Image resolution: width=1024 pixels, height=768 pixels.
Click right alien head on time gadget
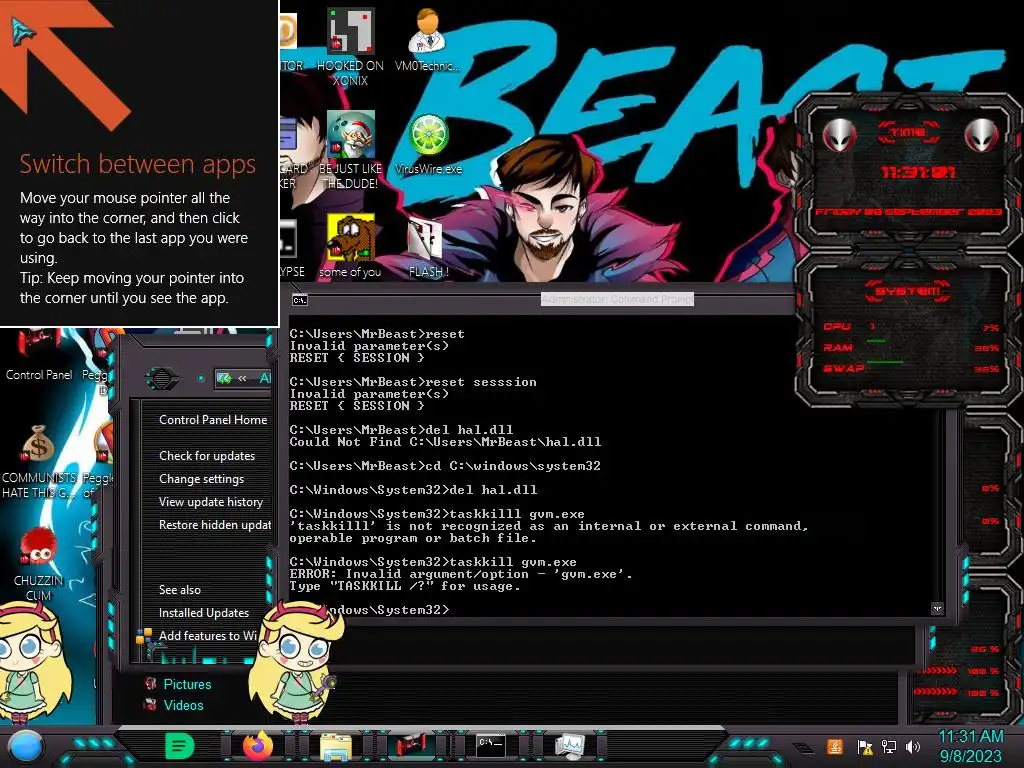tap(982, 135)
